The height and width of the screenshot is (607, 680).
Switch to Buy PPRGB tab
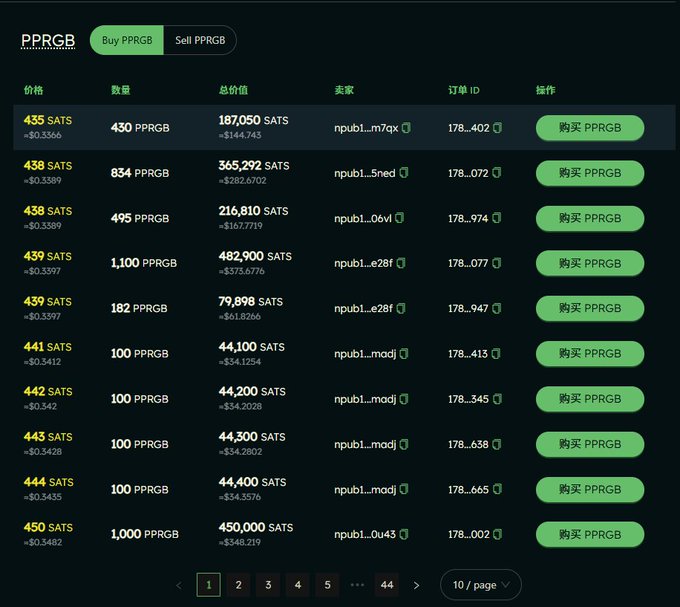pos(127,40)
